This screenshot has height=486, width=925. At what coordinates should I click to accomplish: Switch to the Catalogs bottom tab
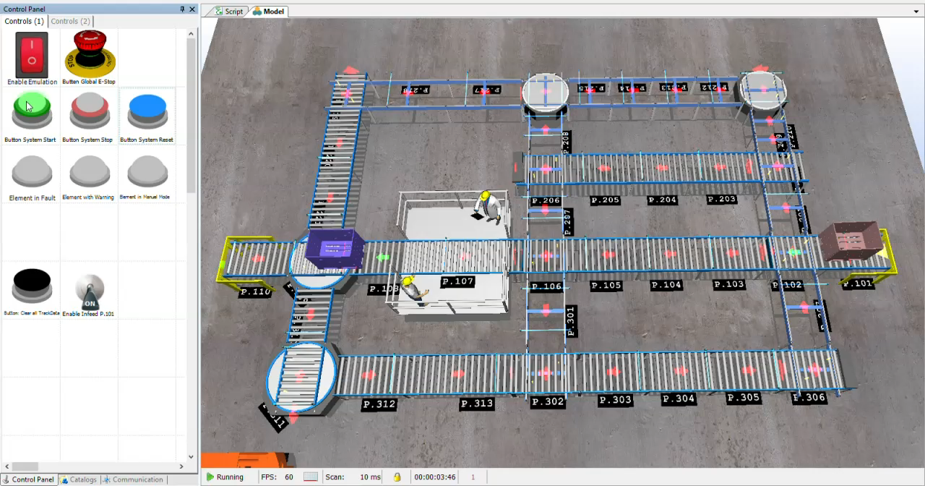point(79,480)
